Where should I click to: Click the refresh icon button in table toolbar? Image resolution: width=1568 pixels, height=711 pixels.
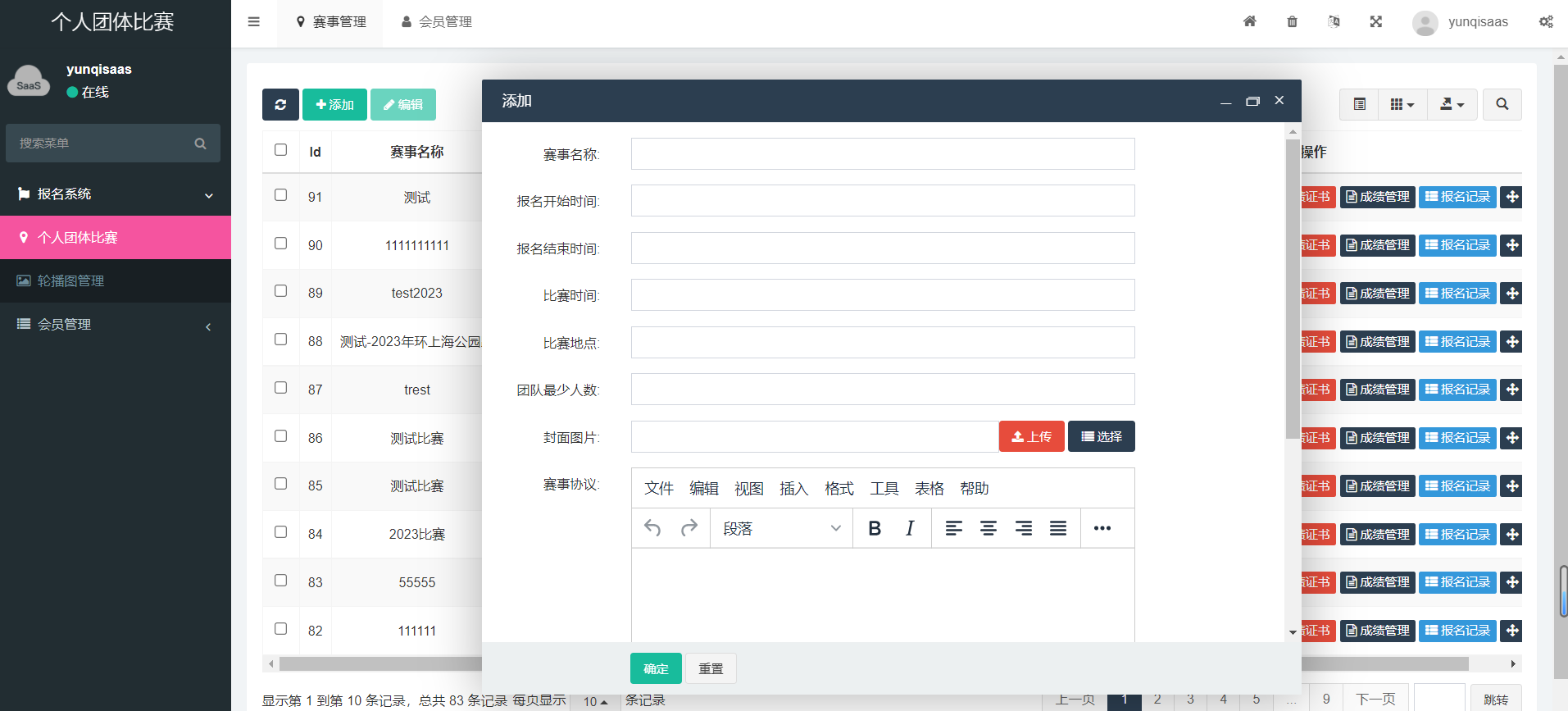[280, 105]
